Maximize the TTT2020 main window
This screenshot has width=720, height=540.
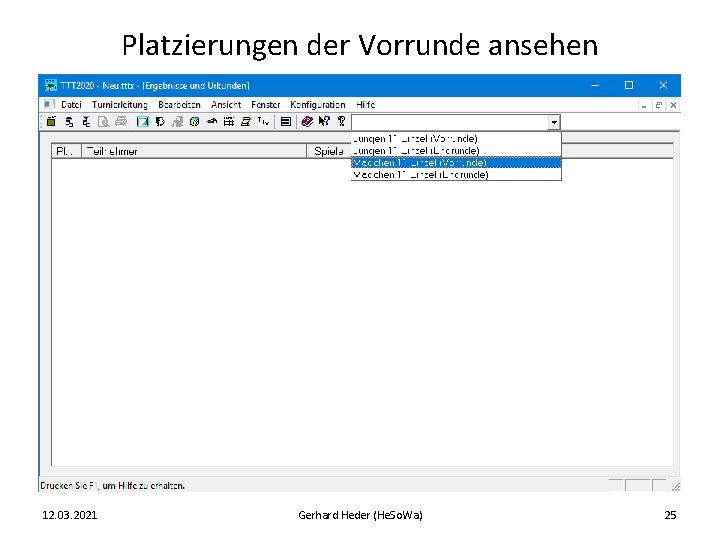point(629,85)
